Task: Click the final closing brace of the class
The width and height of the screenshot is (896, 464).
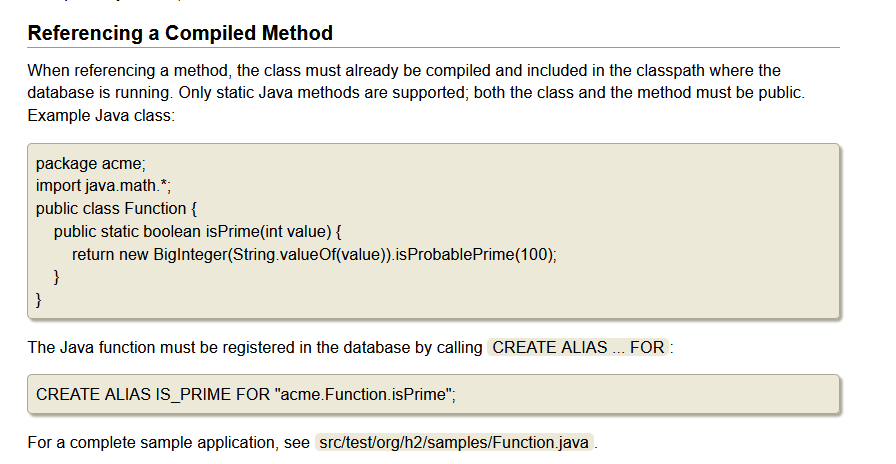Action: pyautogui.click(x=39, y=299)
